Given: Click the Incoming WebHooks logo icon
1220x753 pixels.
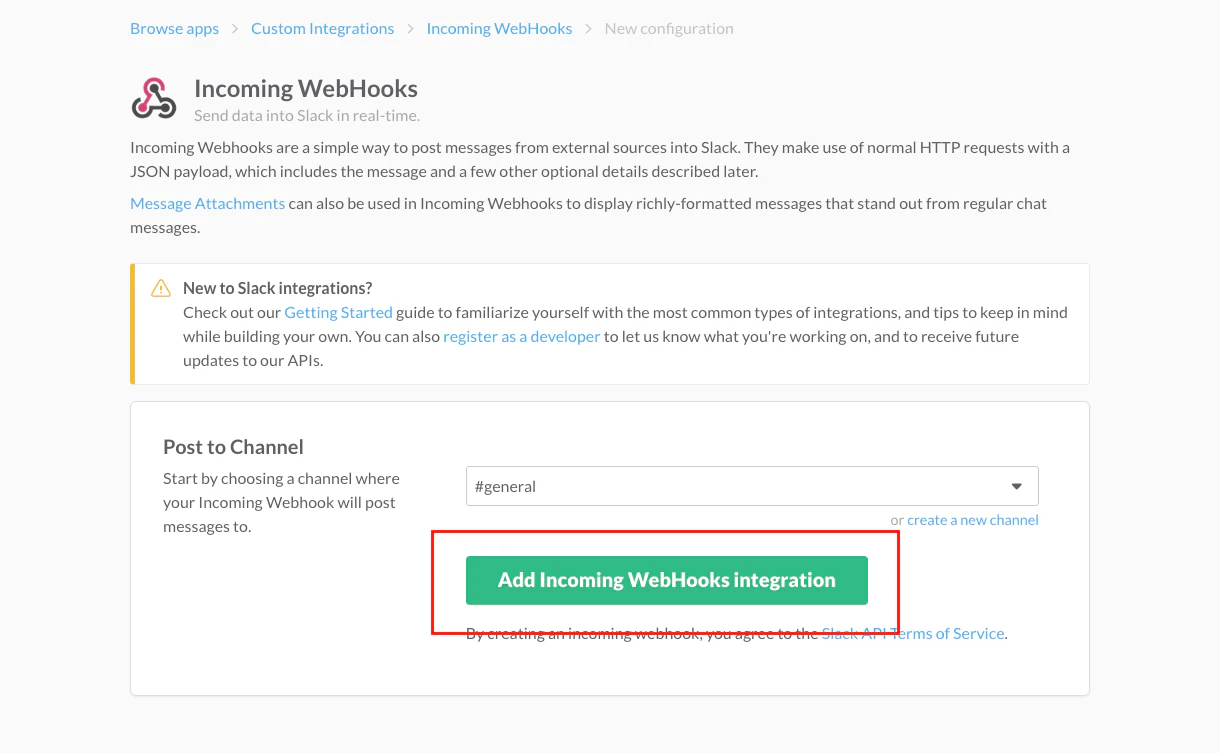Looking at the screenshot, I should point(154,98).
